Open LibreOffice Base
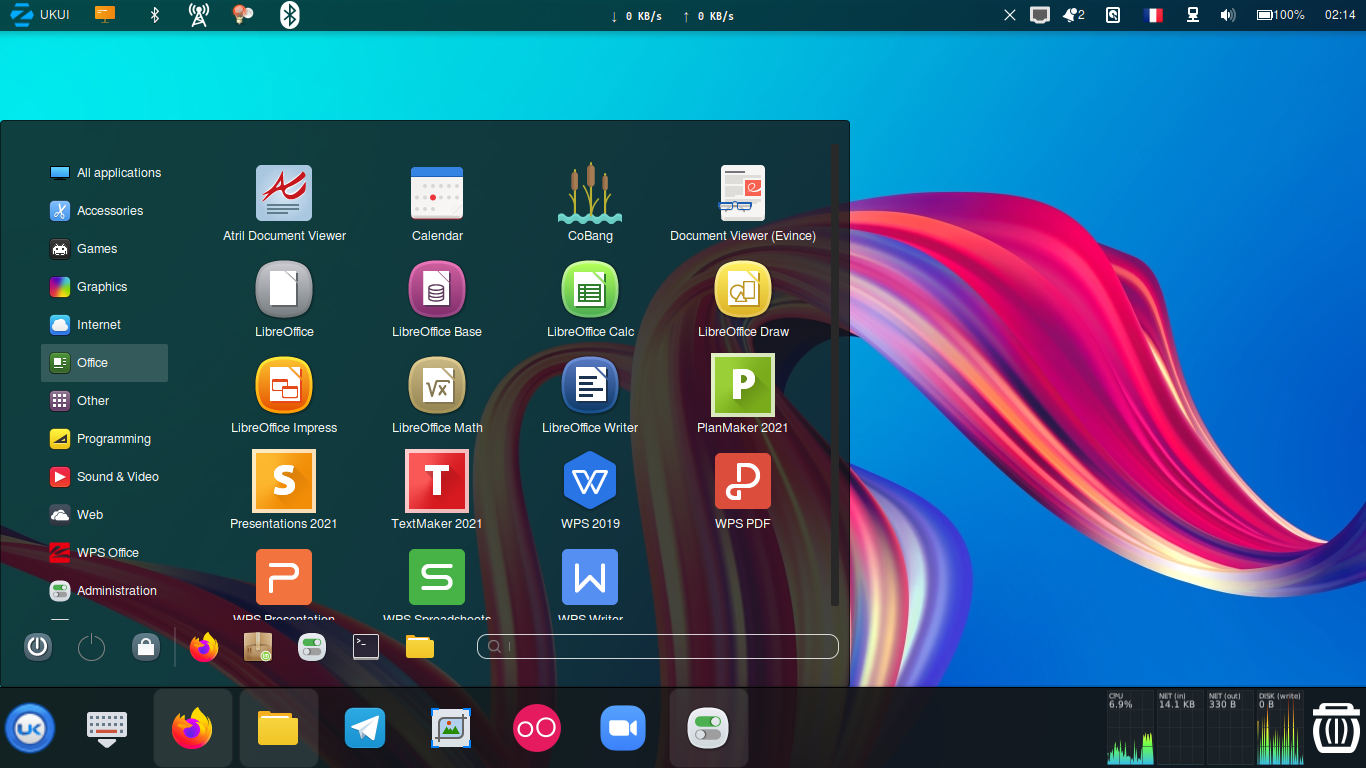This screenshot has height=768, width=1366. pyautogui.click(x=437, y=300)
